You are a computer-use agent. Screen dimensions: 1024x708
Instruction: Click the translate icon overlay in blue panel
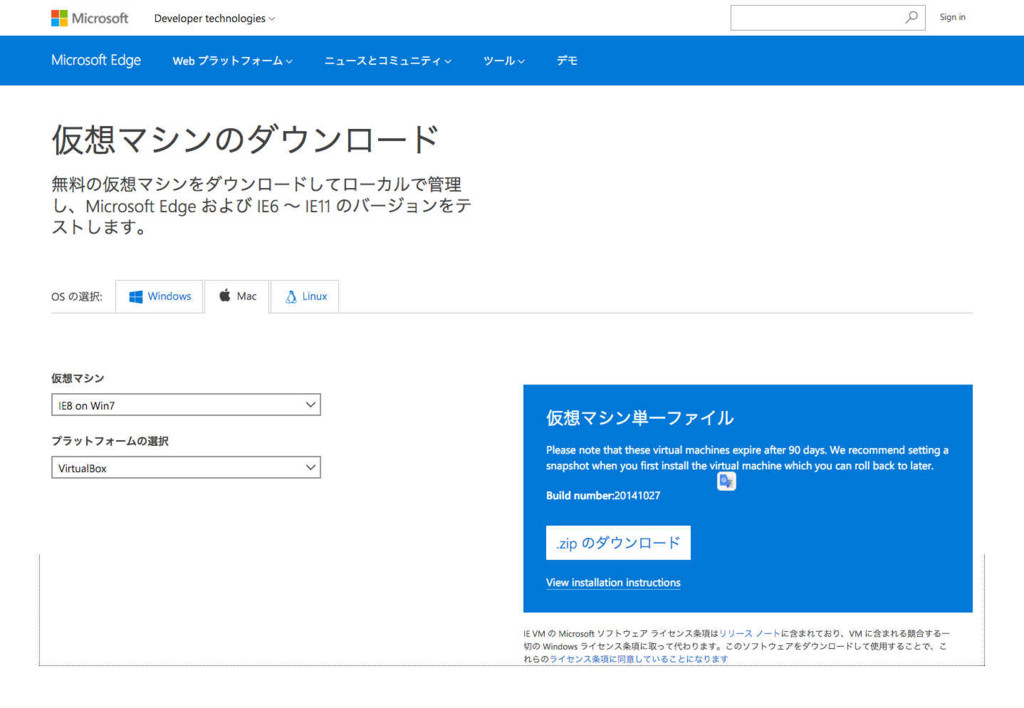coord(726,481)
